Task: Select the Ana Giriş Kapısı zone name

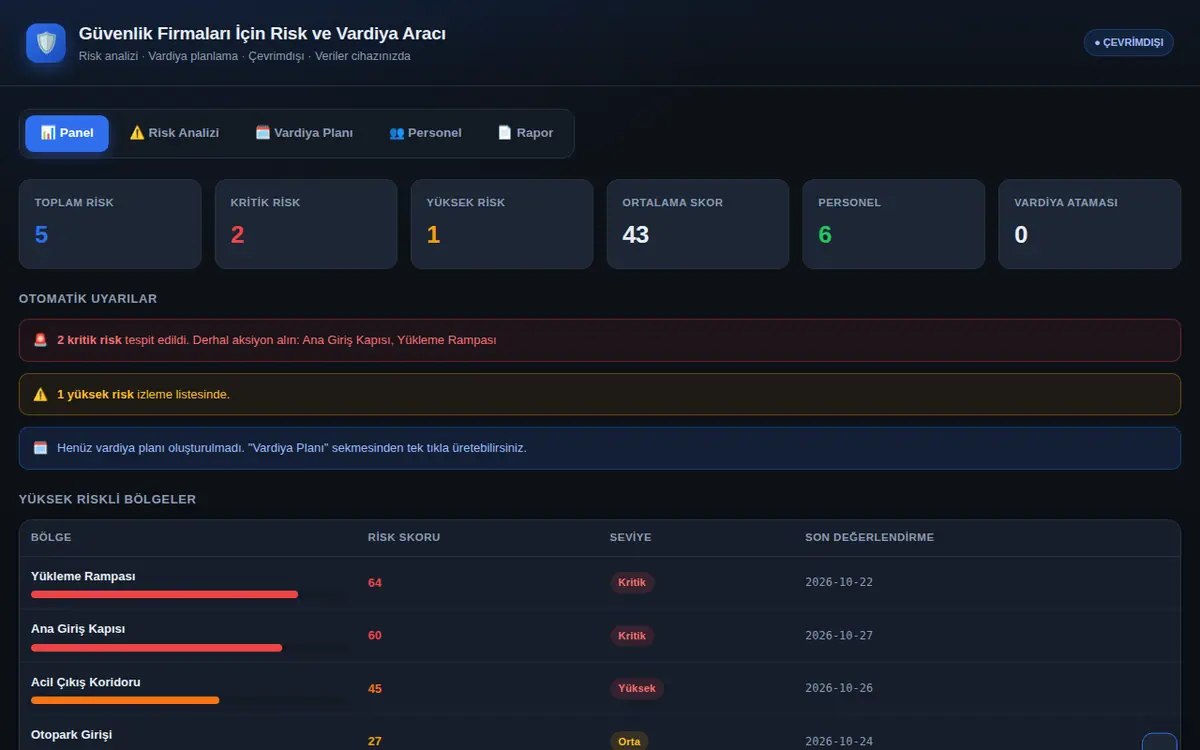Action: [78, 629]
